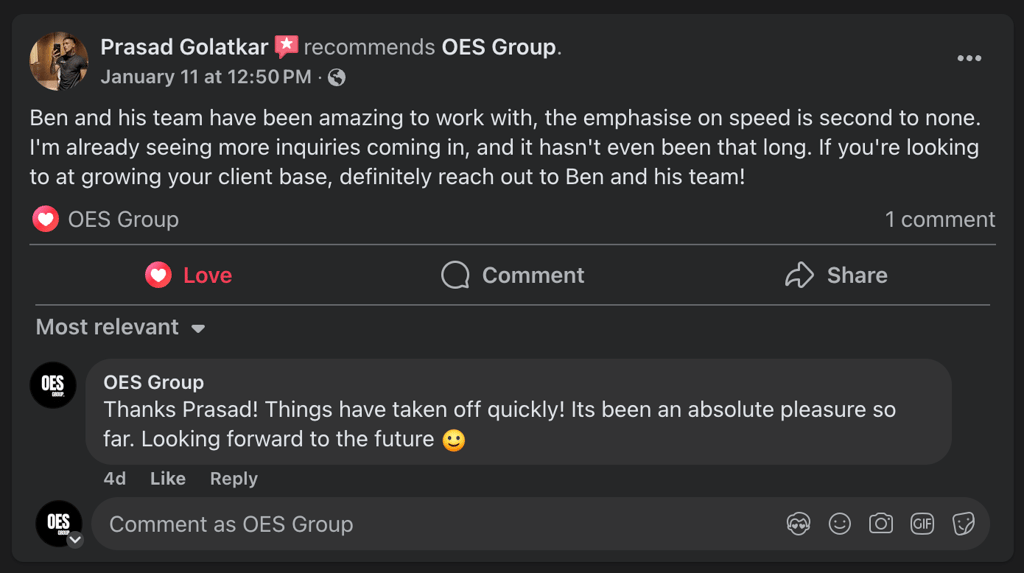
Task: Switch commenting identity via avatar arrow
Action: (75, 540)
